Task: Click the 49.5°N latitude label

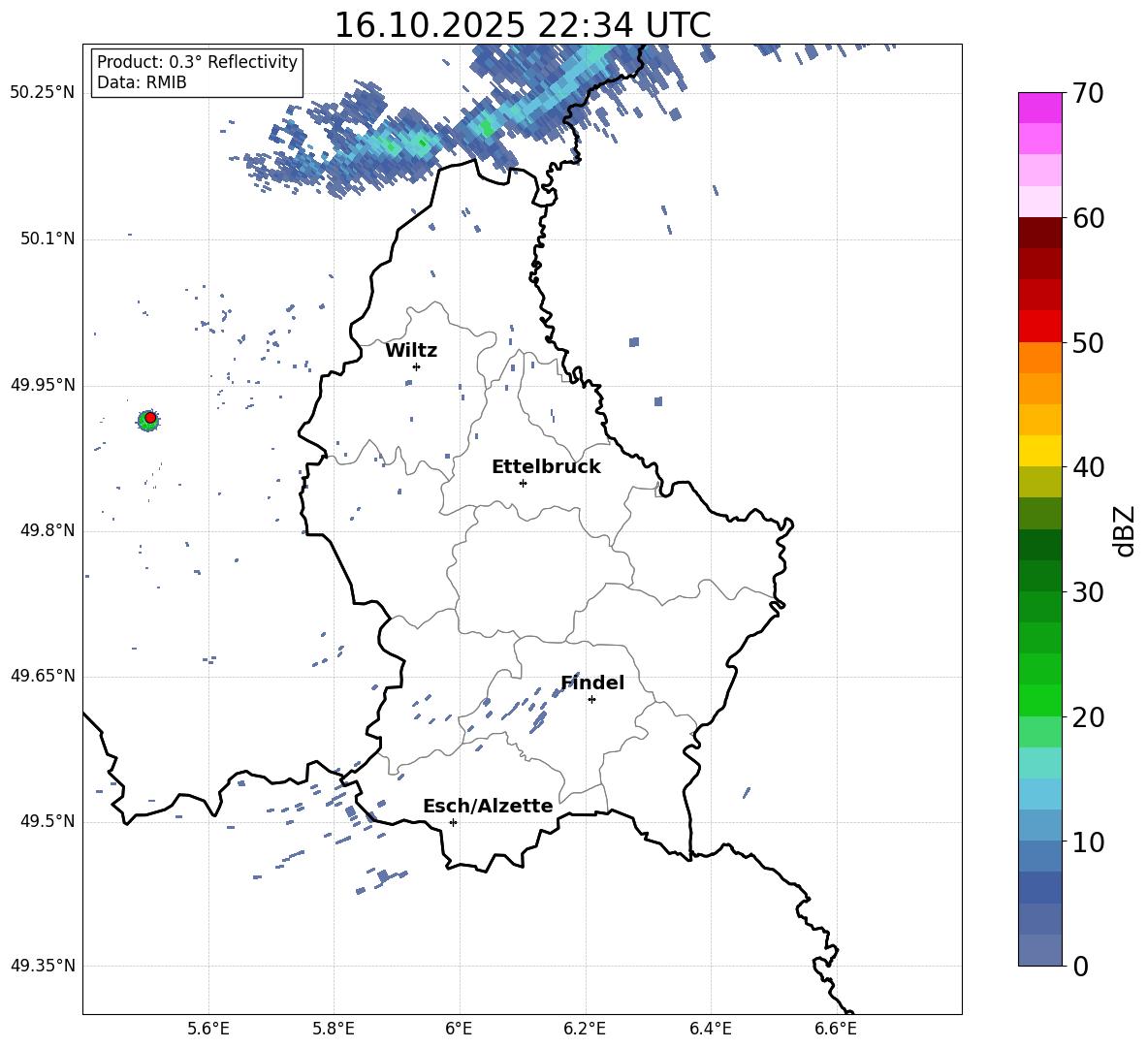Action: [48, 822]
